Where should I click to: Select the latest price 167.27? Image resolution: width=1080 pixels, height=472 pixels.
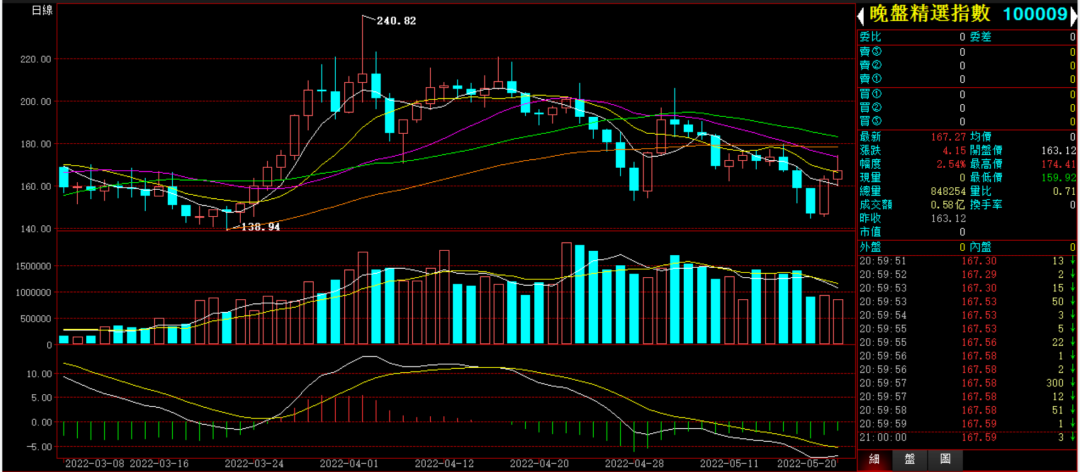click(946, 137)
